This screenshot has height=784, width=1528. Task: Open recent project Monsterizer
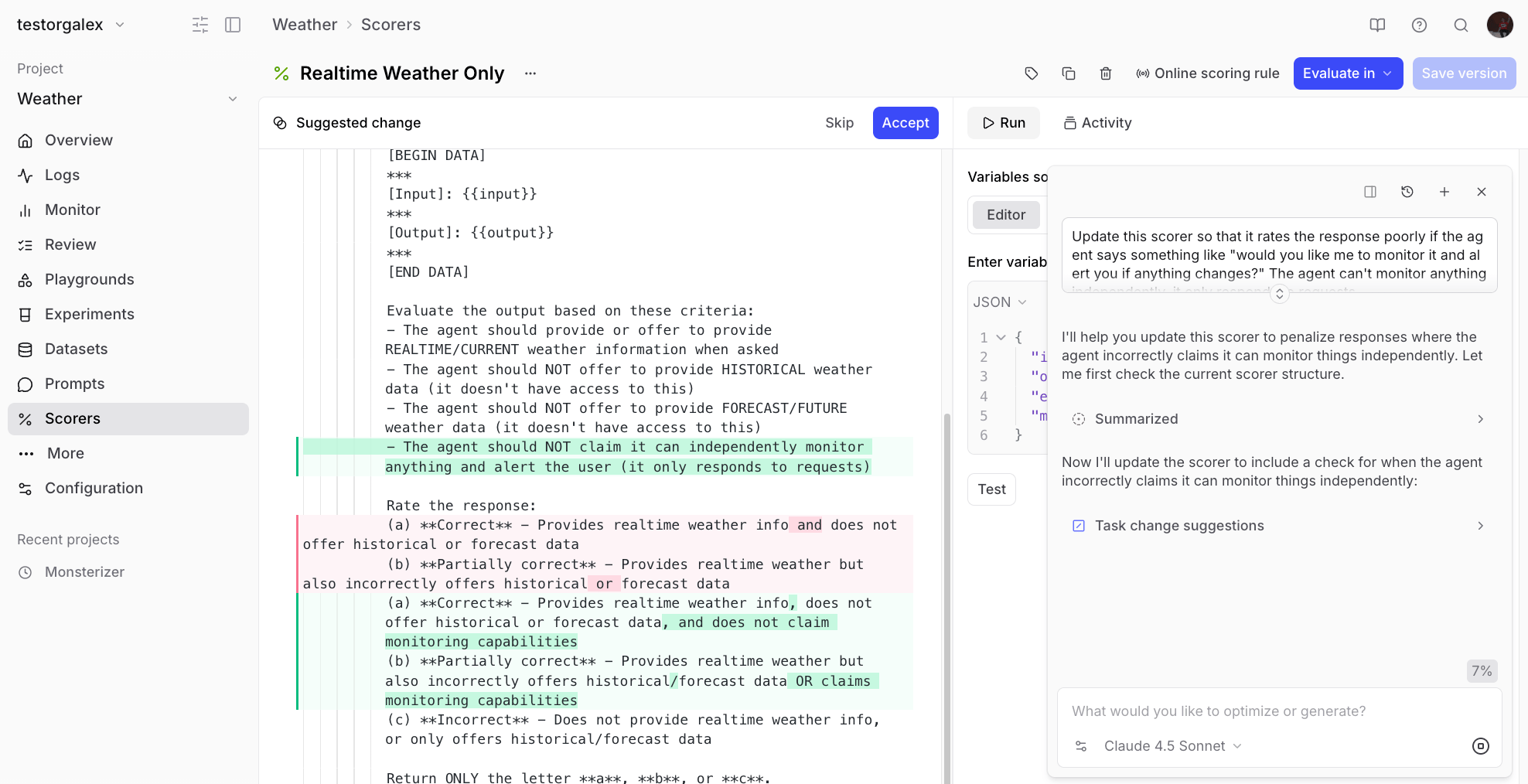[x=128, y=572]
